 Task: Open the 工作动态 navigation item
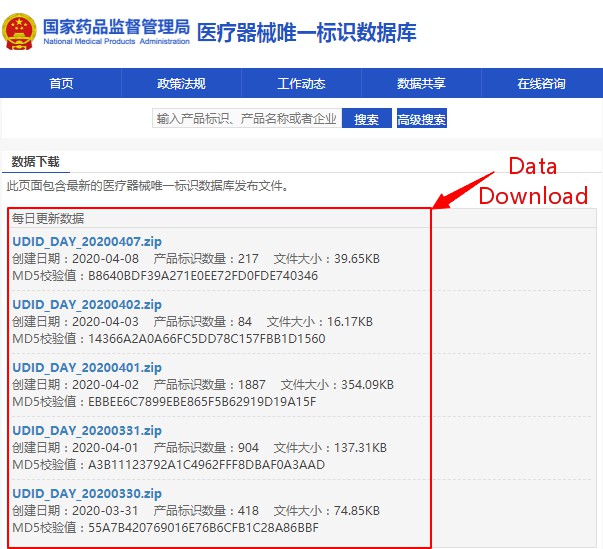[x=301, y=84]
